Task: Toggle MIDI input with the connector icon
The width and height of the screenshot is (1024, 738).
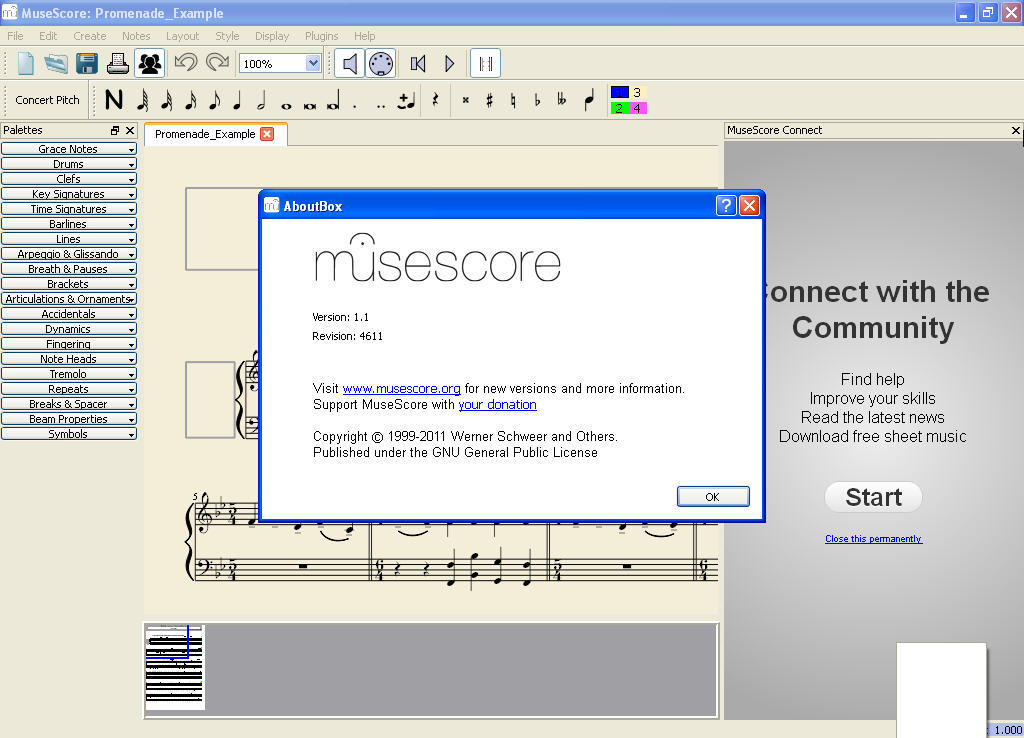Action: tap(381, 62)
